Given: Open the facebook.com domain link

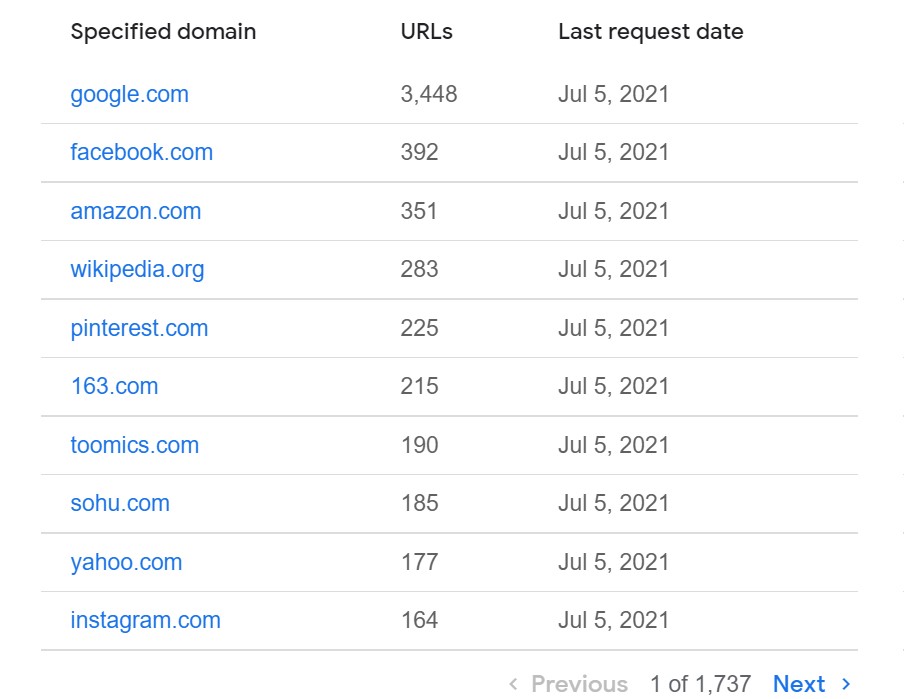Looking at the screenshot, I should (x=142, y=152).
